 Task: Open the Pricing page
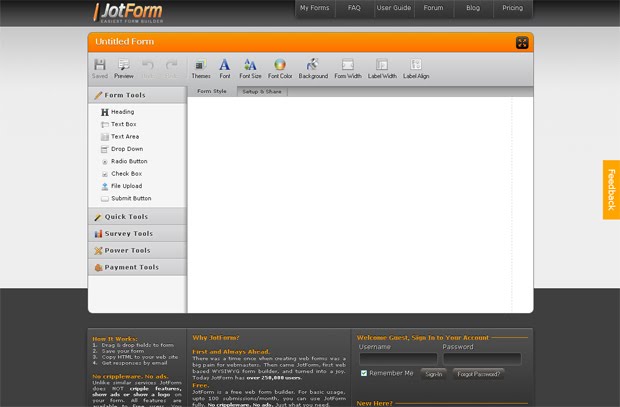(x=512, y=8)
